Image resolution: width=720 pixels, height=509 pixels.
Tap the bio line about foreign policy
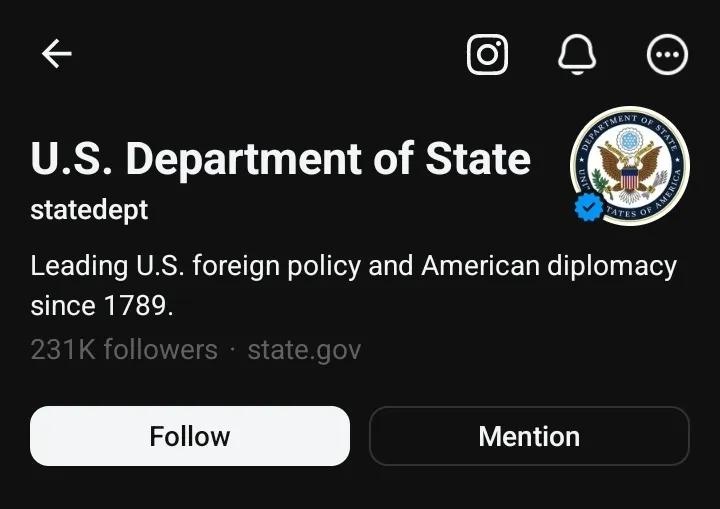pos(354,266)
